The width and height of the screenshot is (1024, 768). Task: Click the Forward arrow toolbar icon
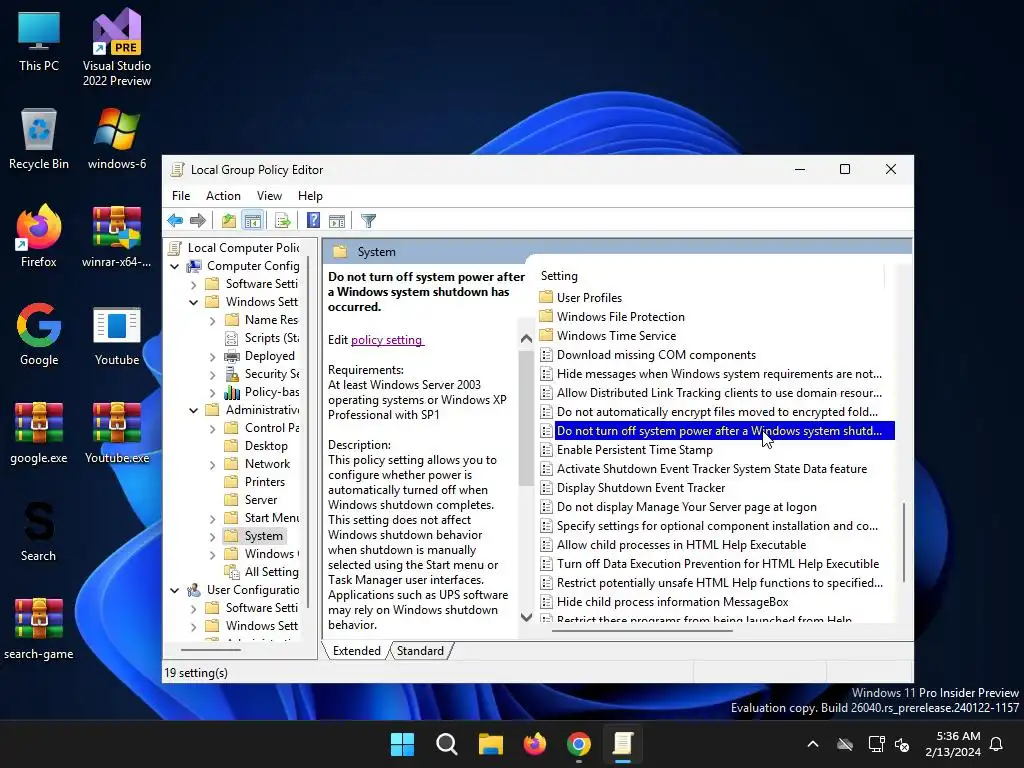(x=198, y=221)
